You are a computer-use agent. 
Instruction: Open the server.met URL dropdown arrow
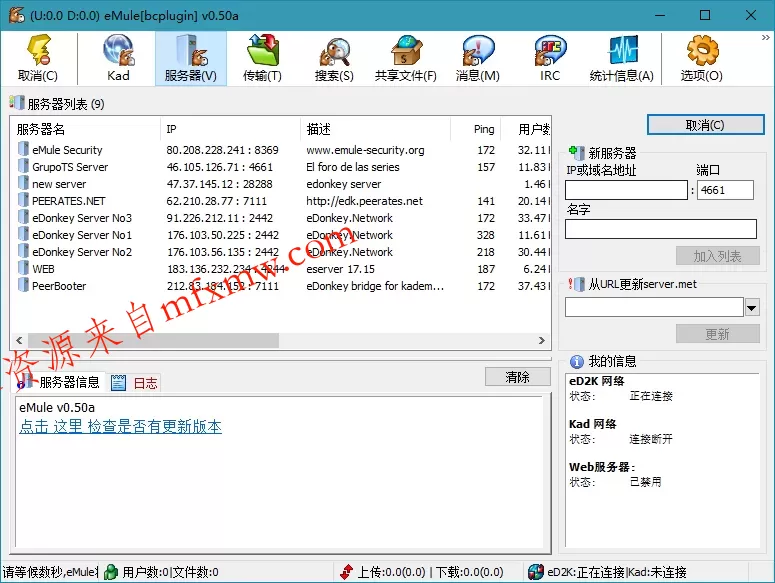[x=752, y=307]
